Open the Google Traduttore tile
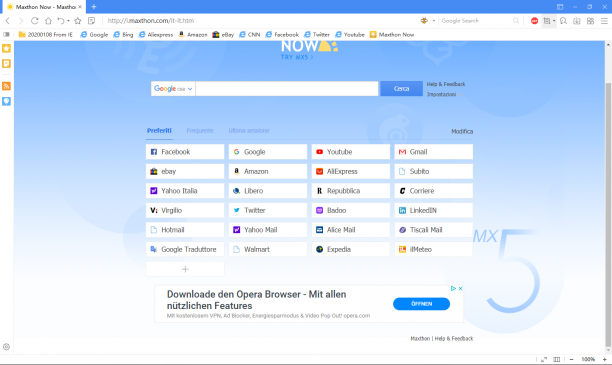 click(185, 249)
